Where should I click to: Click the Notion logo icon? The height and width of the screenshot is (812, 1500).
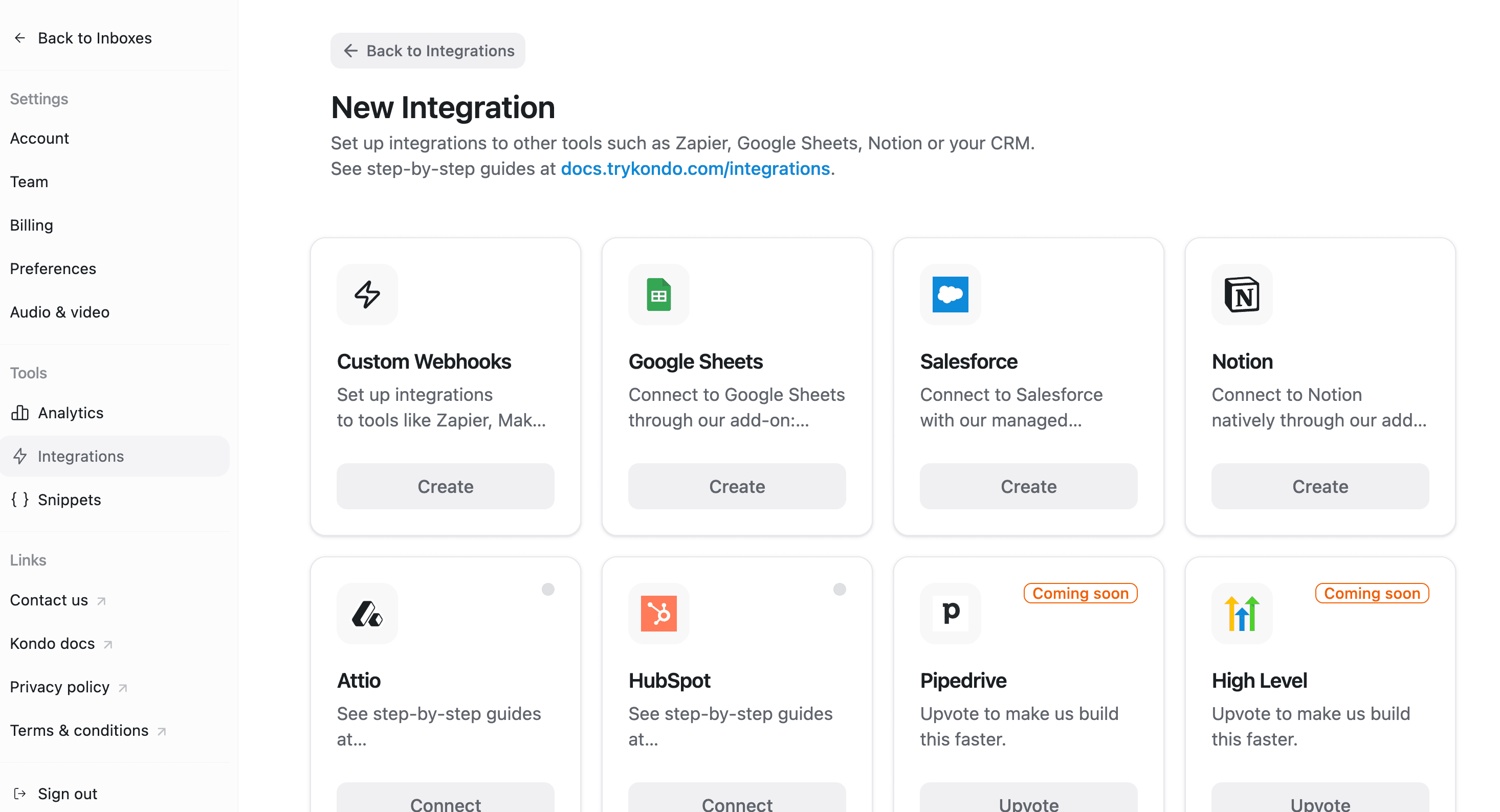coord(1242,294)
